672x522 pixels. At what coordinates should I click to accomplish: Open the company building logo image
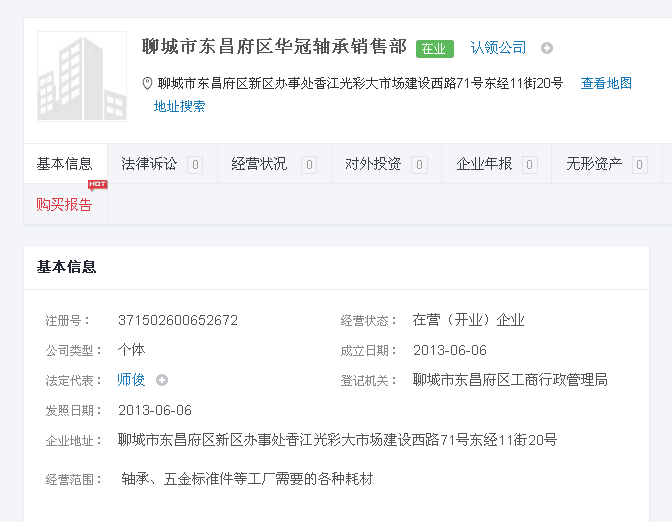[x=82, y=76]
